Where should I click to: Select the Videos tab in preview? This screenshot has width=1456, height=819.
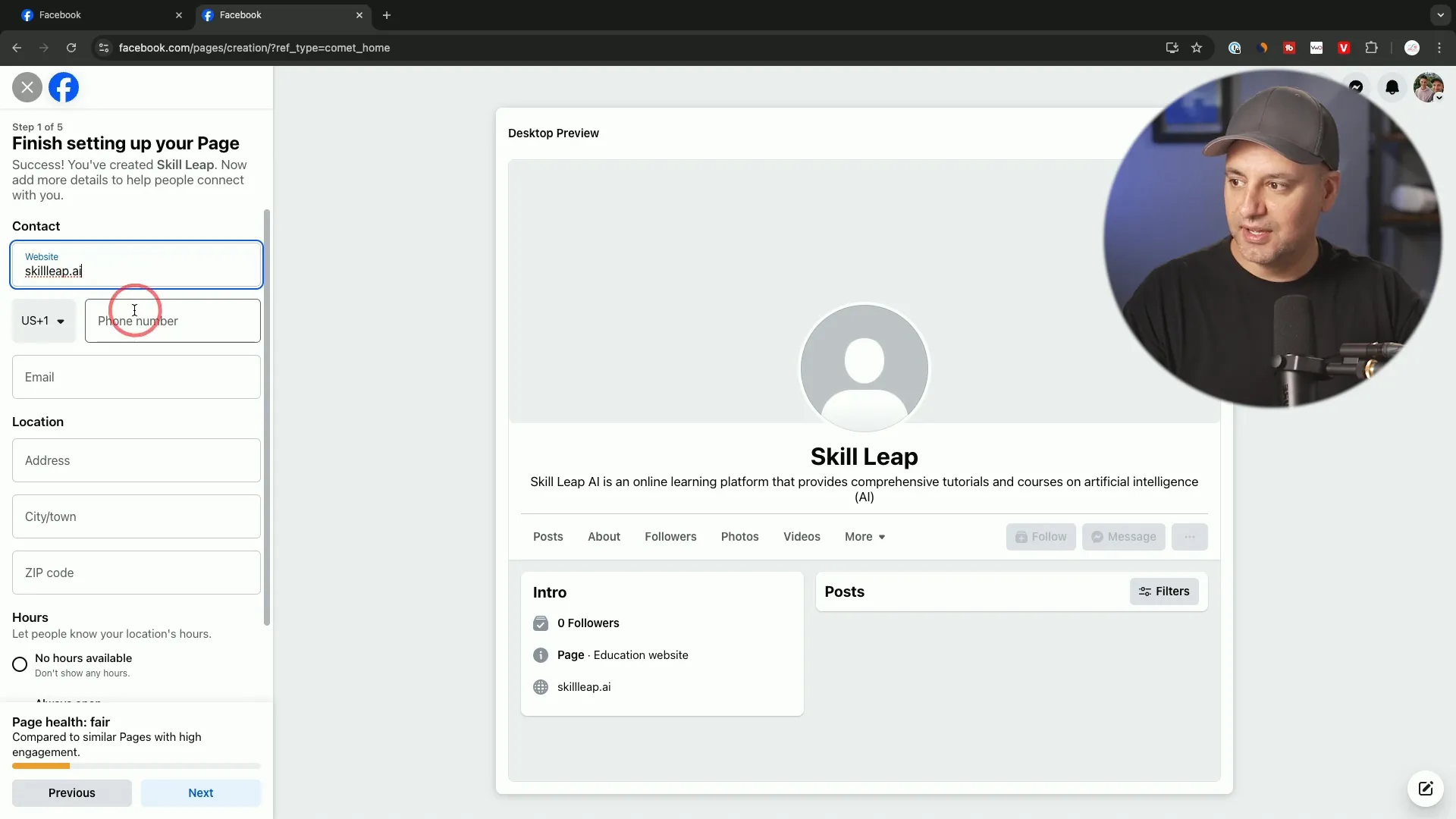point(802,537)
